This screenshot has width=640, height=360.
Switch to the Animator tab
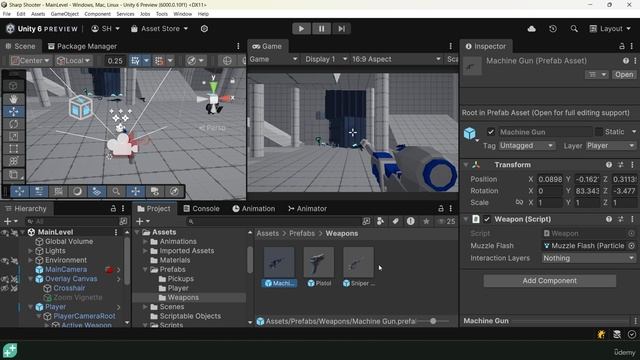(x=307, y=209)
